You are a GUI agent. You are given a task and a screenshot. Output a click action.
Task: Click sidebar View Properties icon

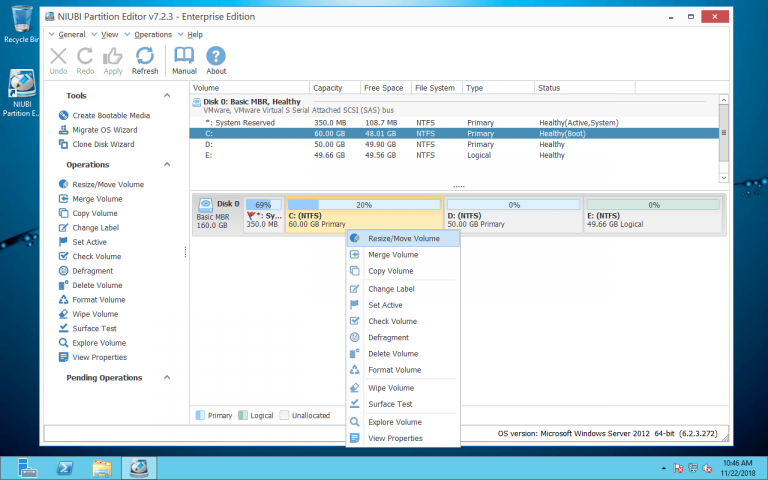pos(63,357)
